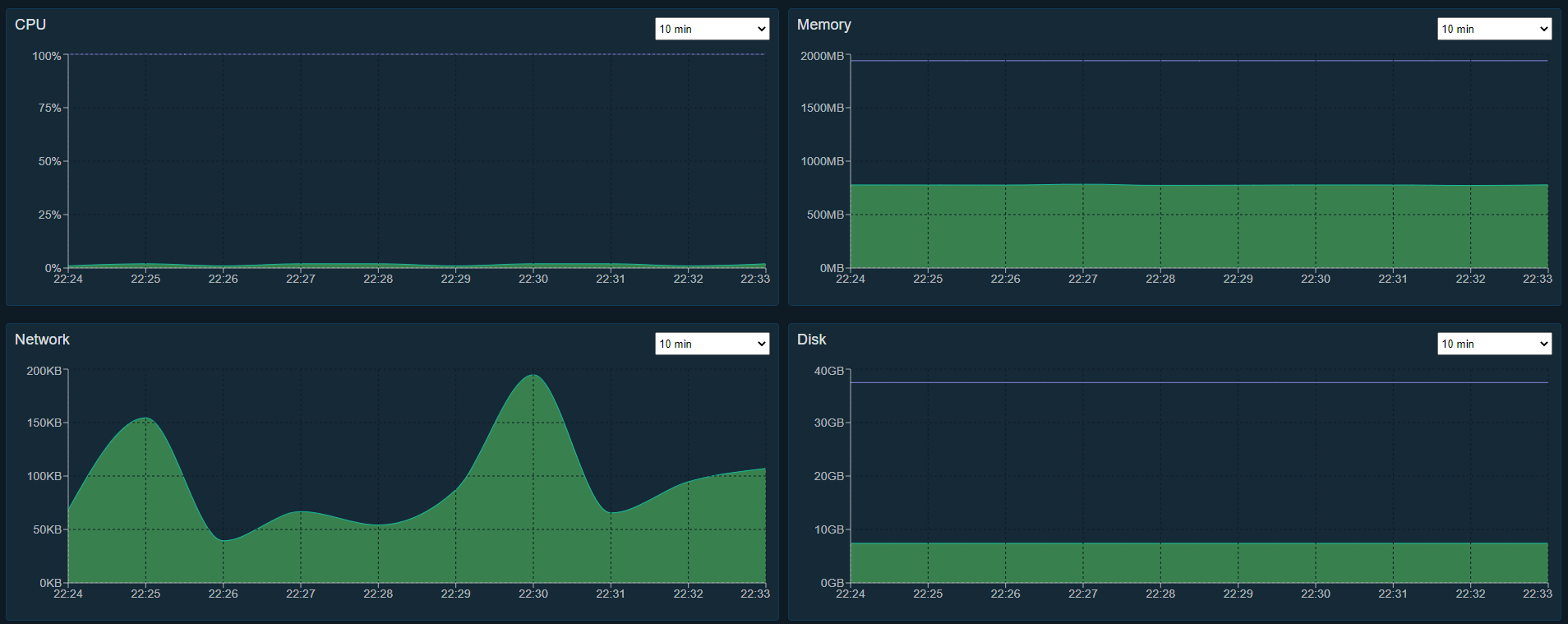Open the Network time range dropdown
Image resolution: width=1568 pixels, height=624 pixels.
[x=712, y=344]
